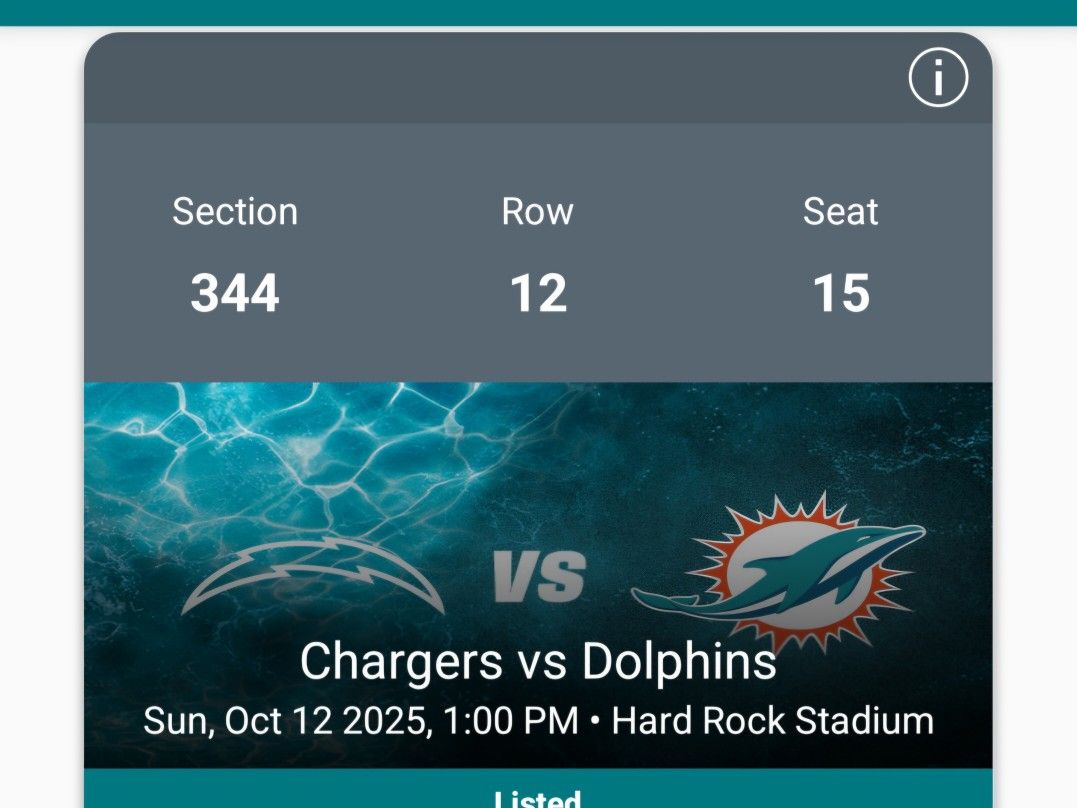Select the Seat label
1077x808 pixels.
(841, 212)
